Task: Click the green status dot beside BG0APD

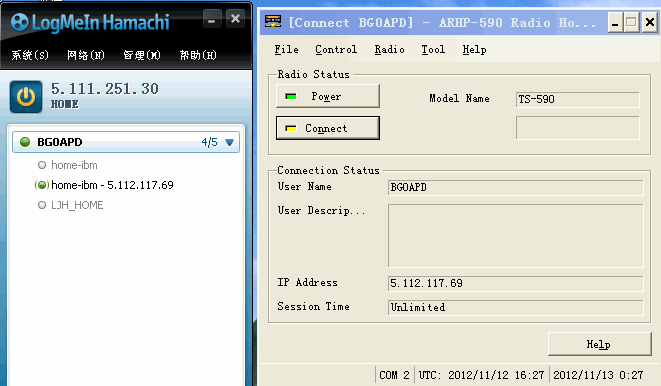Action: point(25,142)
